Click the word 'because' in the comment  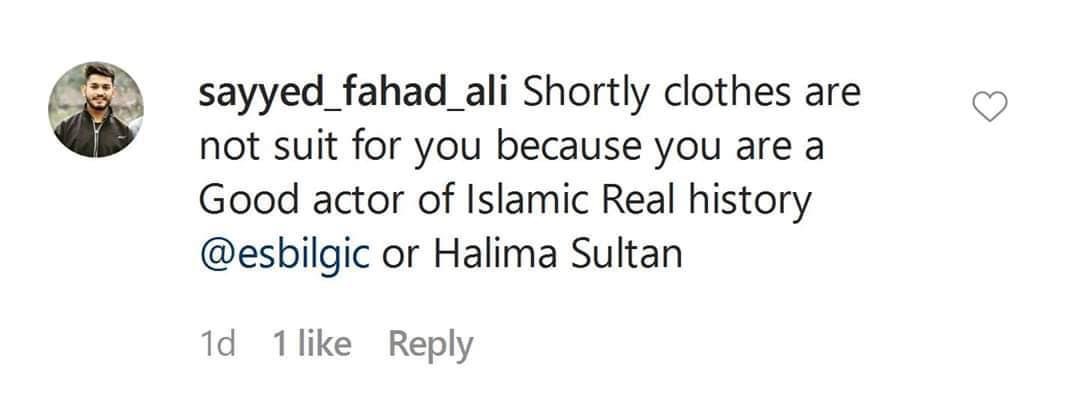[x=568, y=147]
